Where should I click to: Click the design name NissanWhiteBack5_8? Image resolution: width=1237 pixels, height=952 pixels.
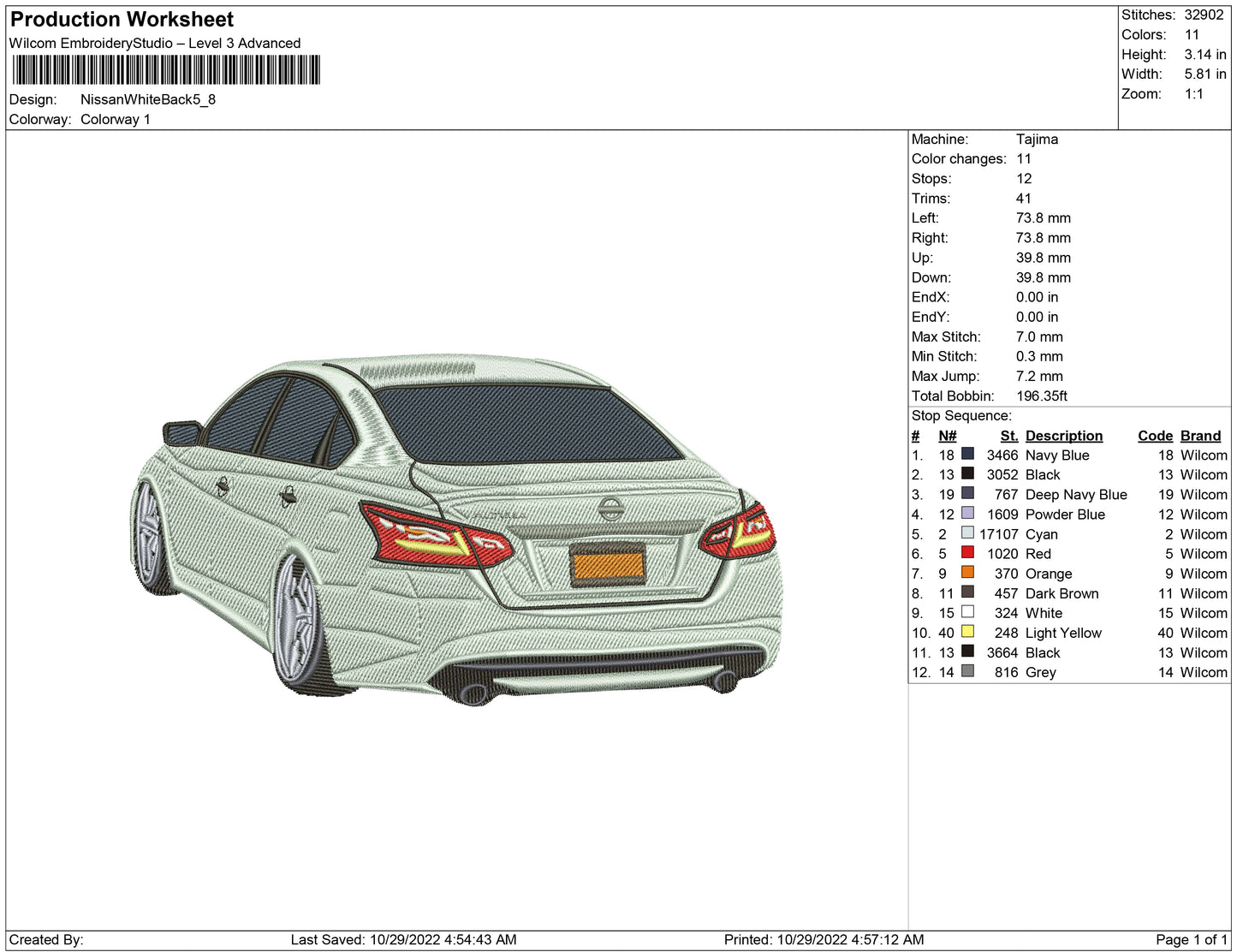[x=148, y=99]
